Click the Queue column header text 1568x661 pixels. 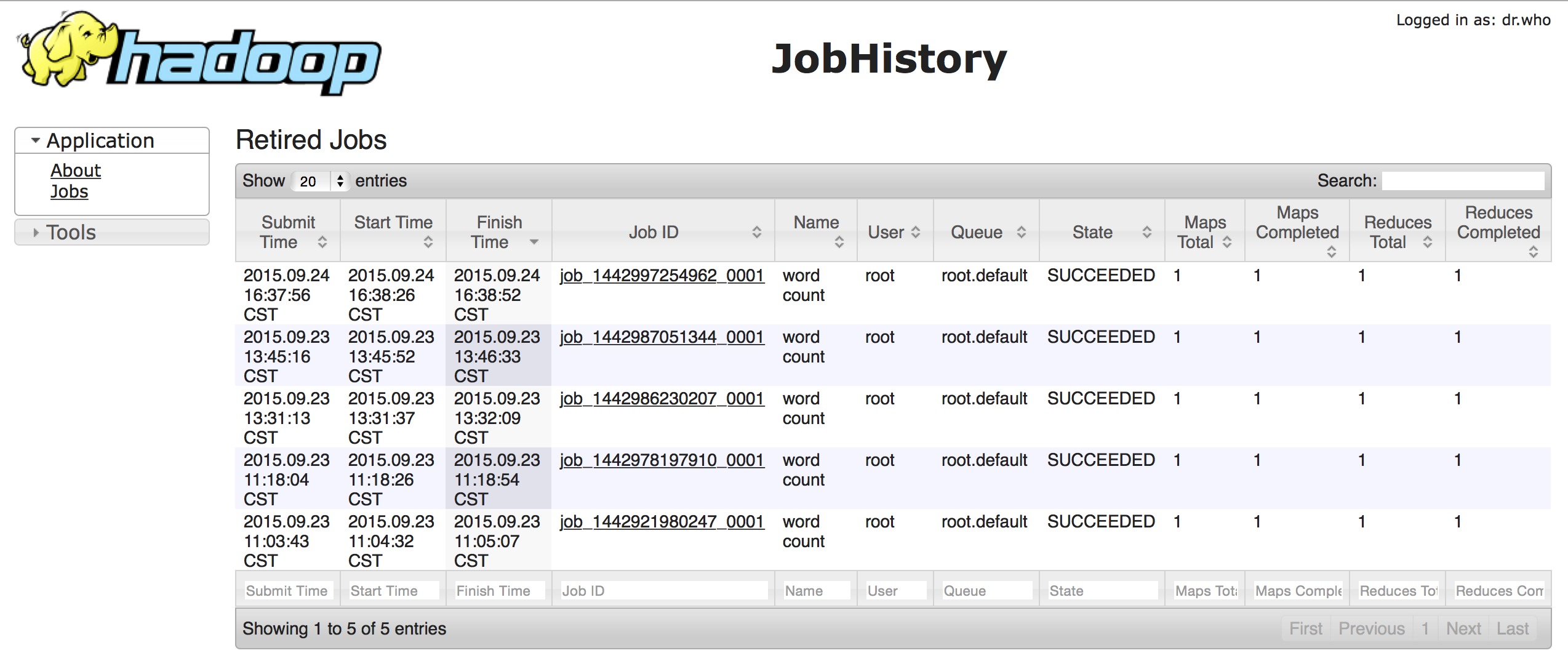coord(977,232)
